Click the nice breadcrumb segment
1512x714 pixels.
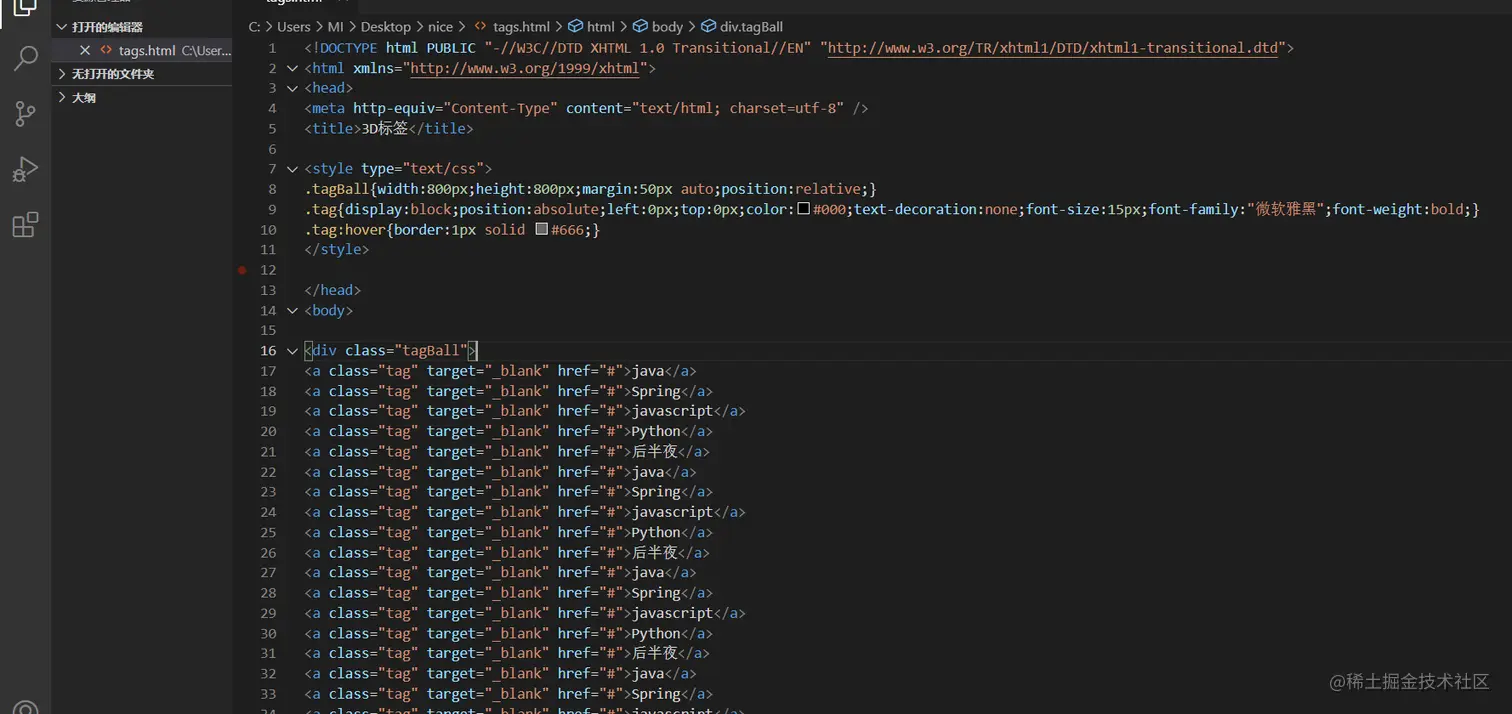(x=440, y=27)
